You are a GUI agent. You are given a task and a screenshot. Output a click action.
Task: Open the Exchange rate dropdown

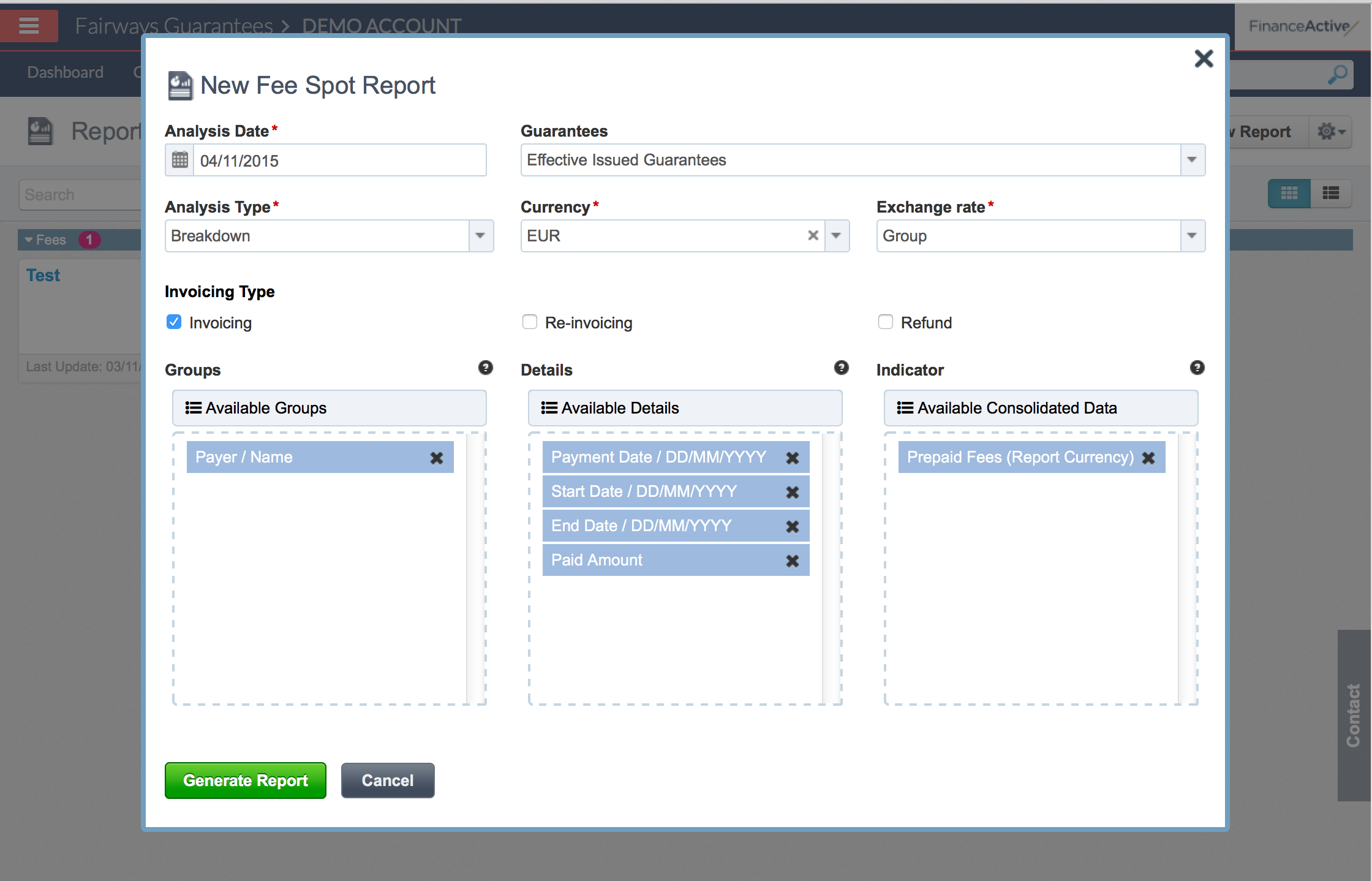click(1192, 236)
